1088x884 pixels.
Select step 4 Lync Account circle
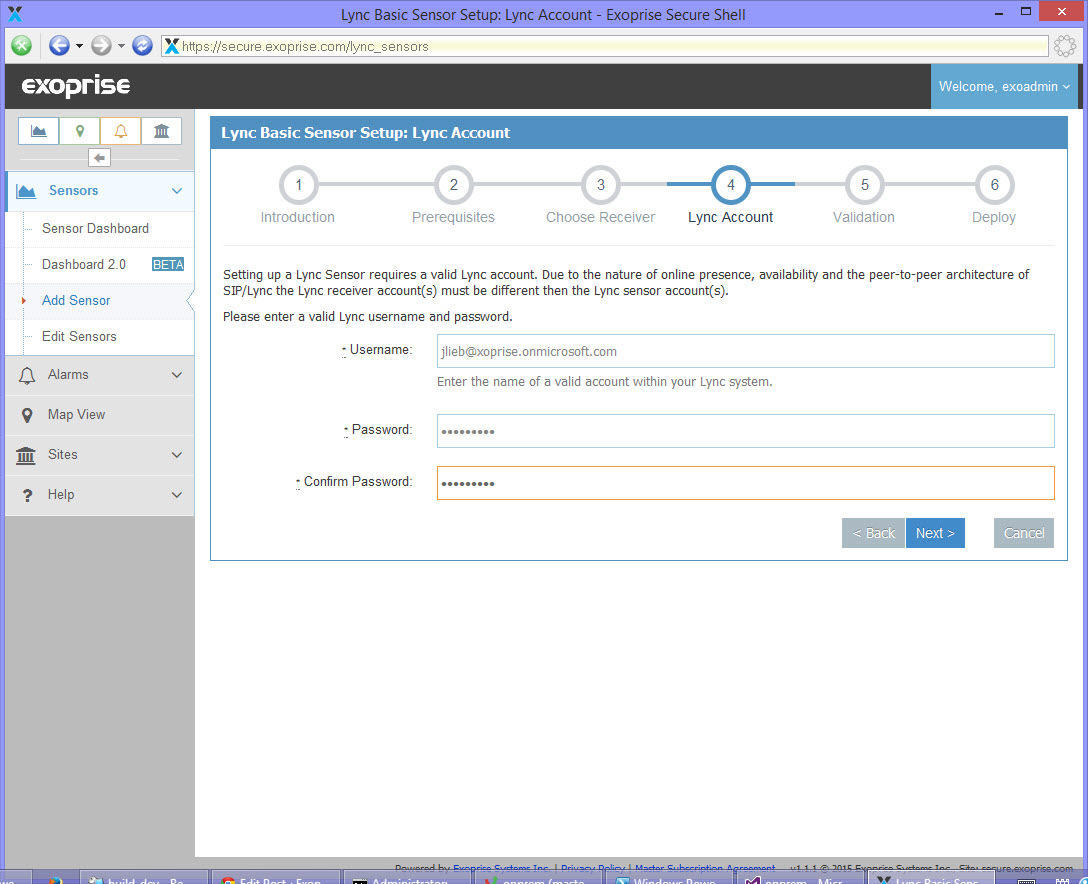tap(731, 185)
